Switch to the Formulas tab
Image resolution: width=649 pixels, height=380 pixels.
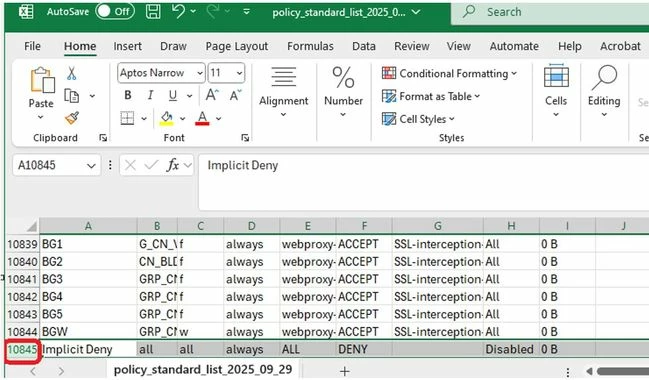(310, 46)
